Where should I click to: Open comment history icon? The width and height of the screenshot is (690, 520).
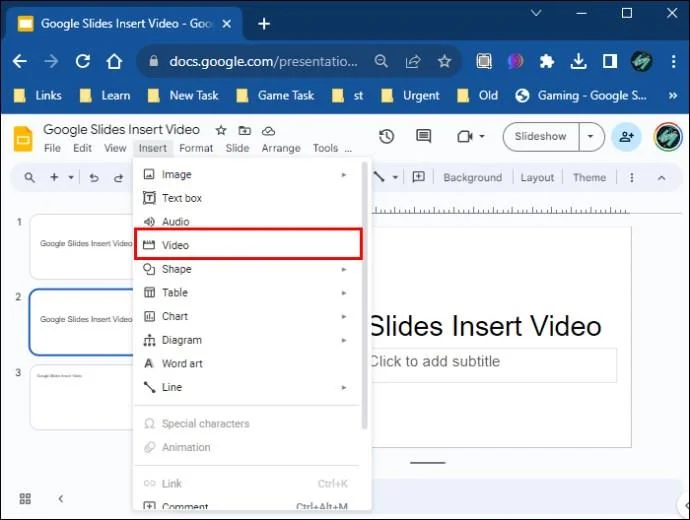click(x=423, y=136)
